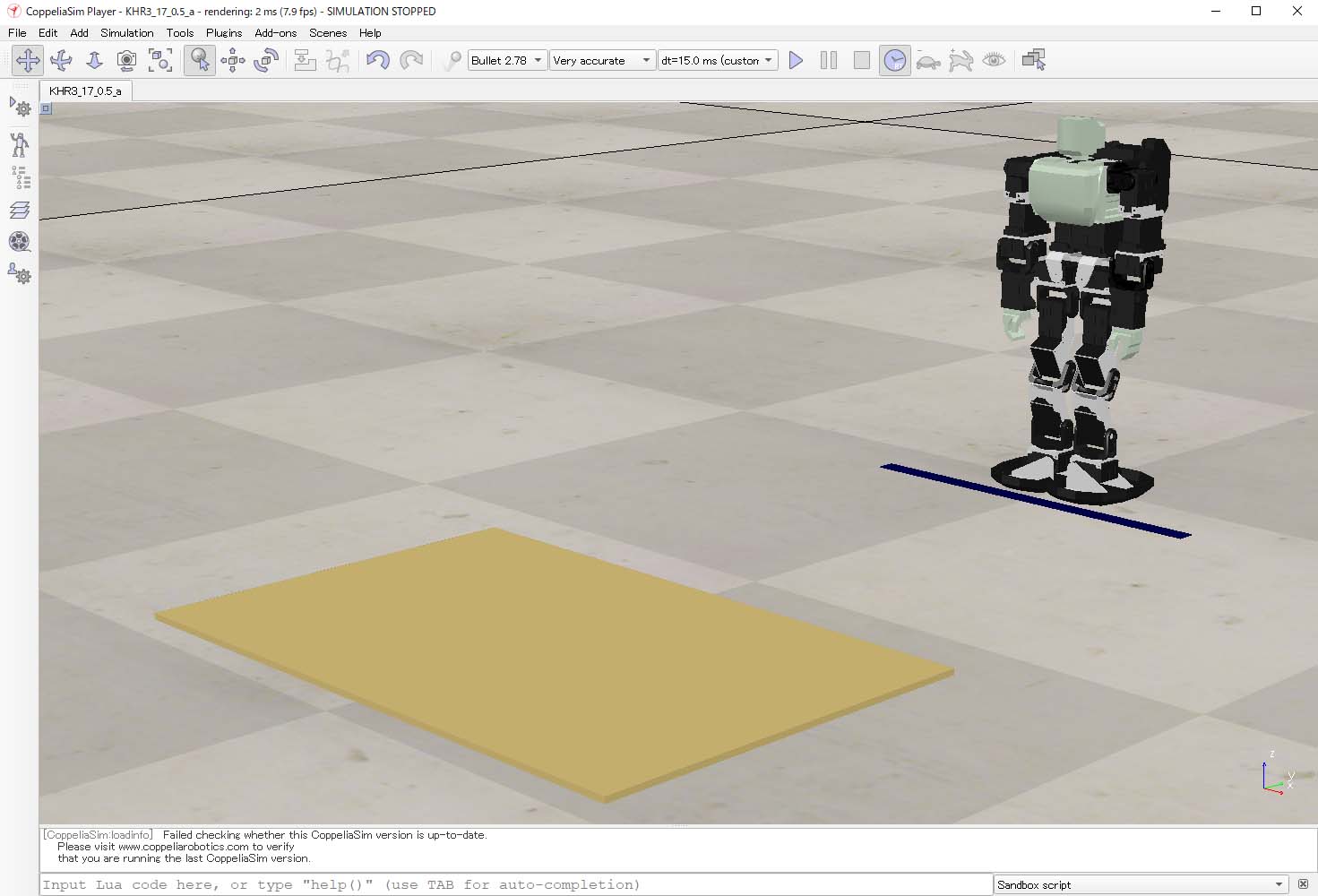Open the Plugins menu
The height and width of the screenshot is (896, 1318).
click(x=223, y=32)
